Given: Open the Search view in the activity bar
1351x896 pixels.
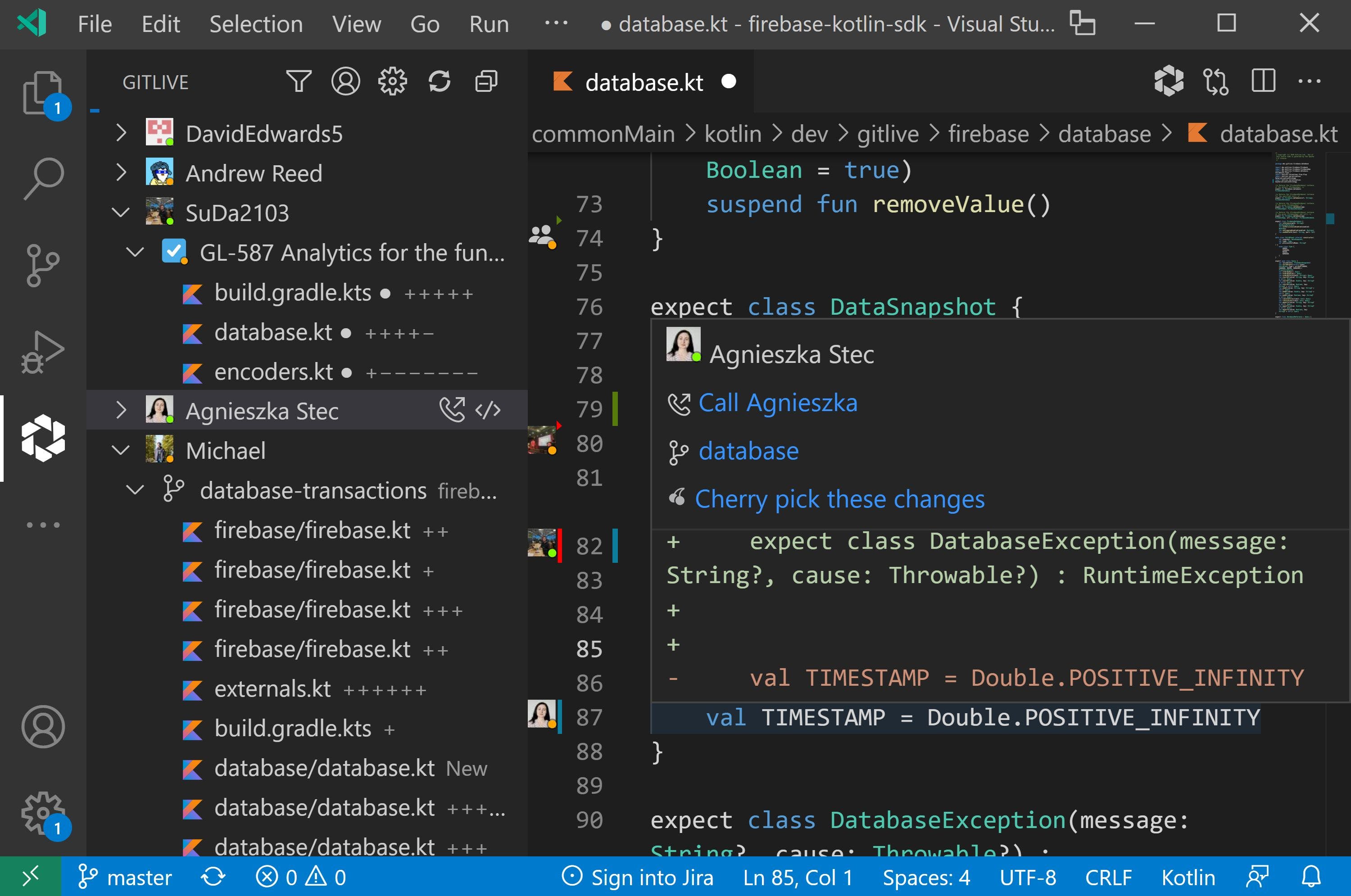Looking at the screenshot, I should pyautogui.click(x=43, y=177).
